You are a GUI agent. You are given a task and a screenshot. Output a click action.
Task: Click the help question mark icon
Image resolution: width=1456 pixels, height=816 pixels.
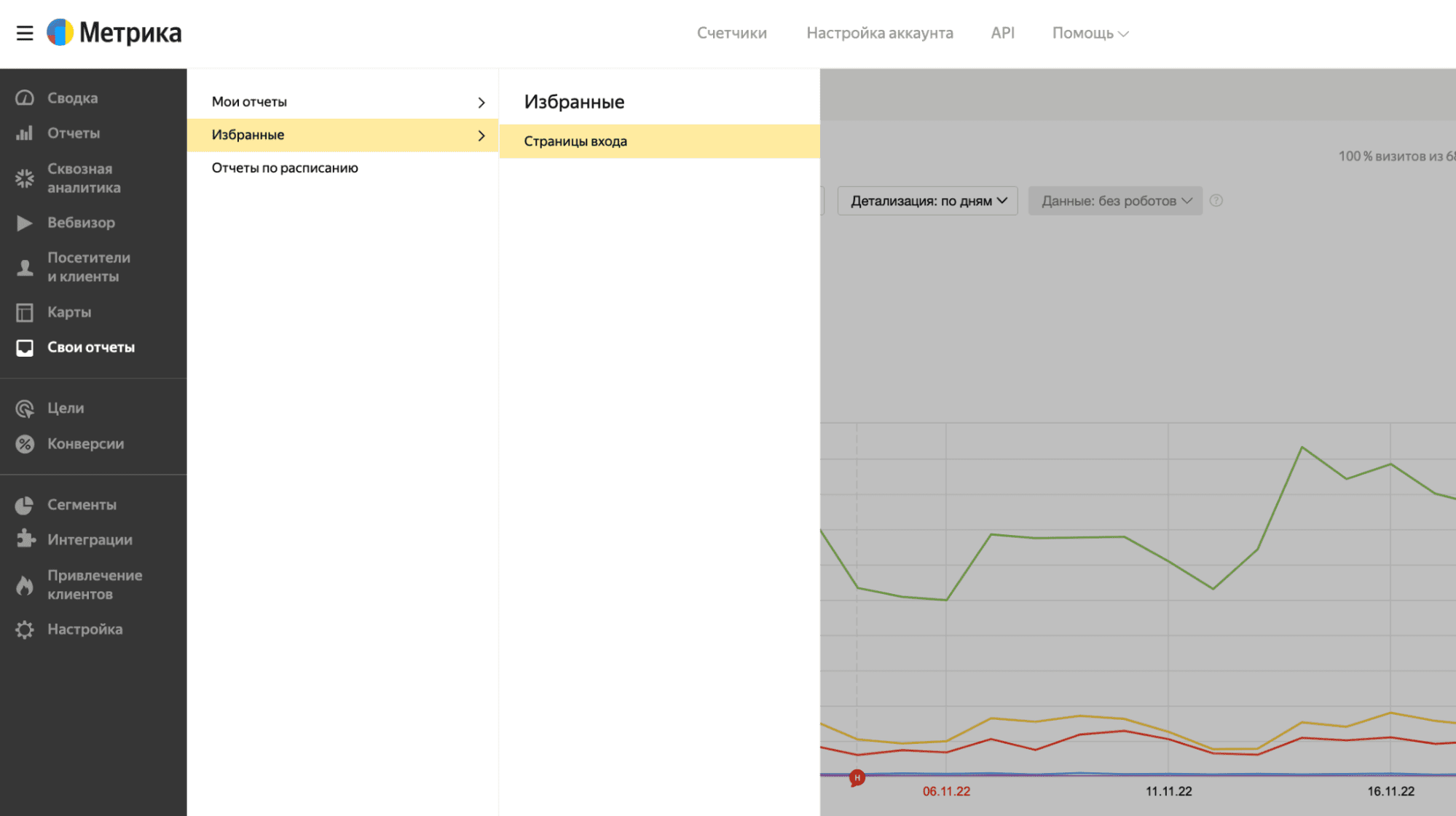pos(1216,201)
